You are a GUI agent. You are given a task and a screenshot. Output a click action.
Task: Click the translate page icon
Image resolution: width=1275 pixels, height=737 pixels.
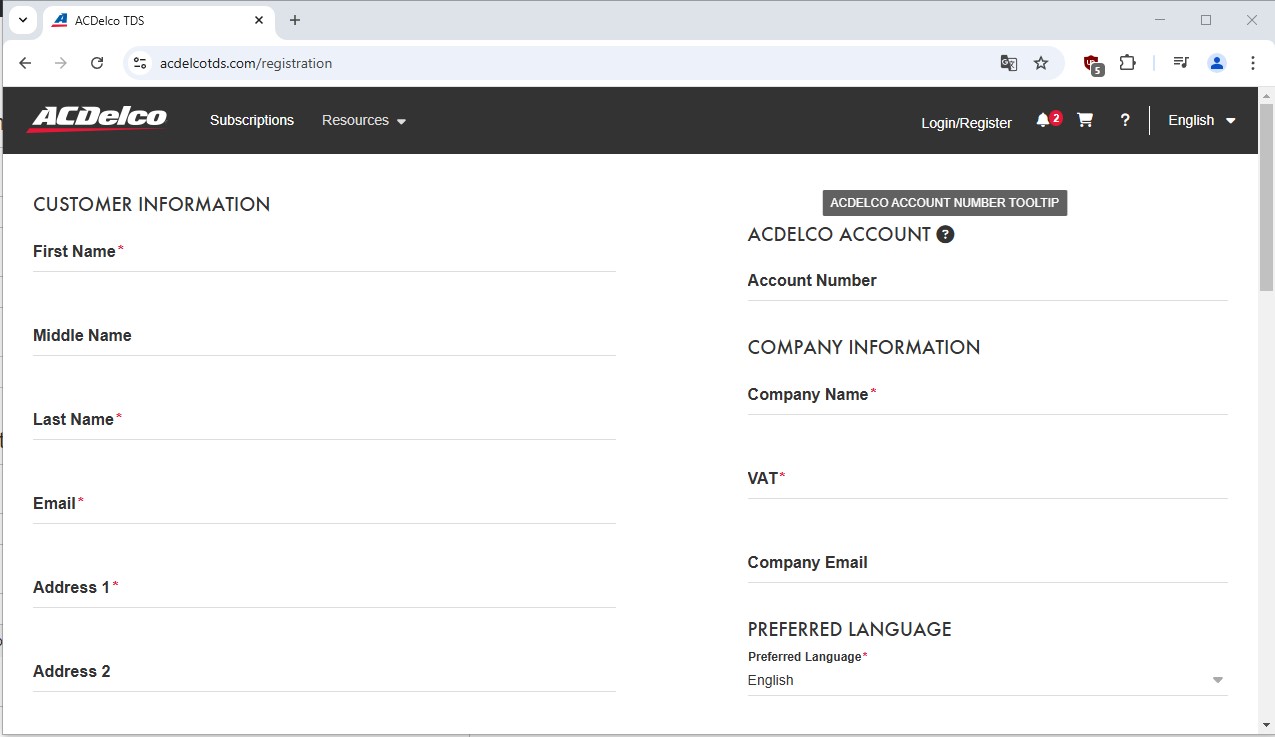tap(1009, 63)
